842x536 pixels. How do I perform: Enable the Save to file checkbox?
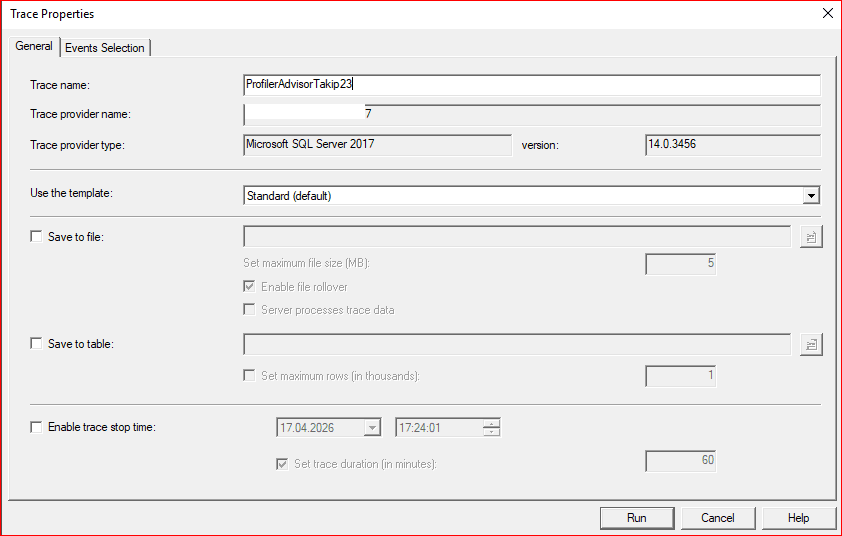(x=37, y=237)
